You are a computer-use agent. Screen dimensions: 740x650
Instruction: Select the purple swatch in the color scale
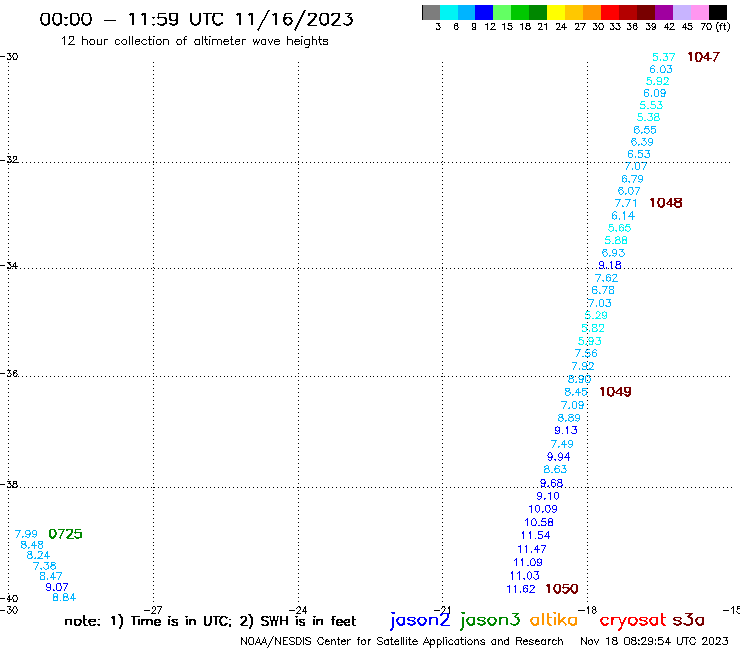pos(663,12)
